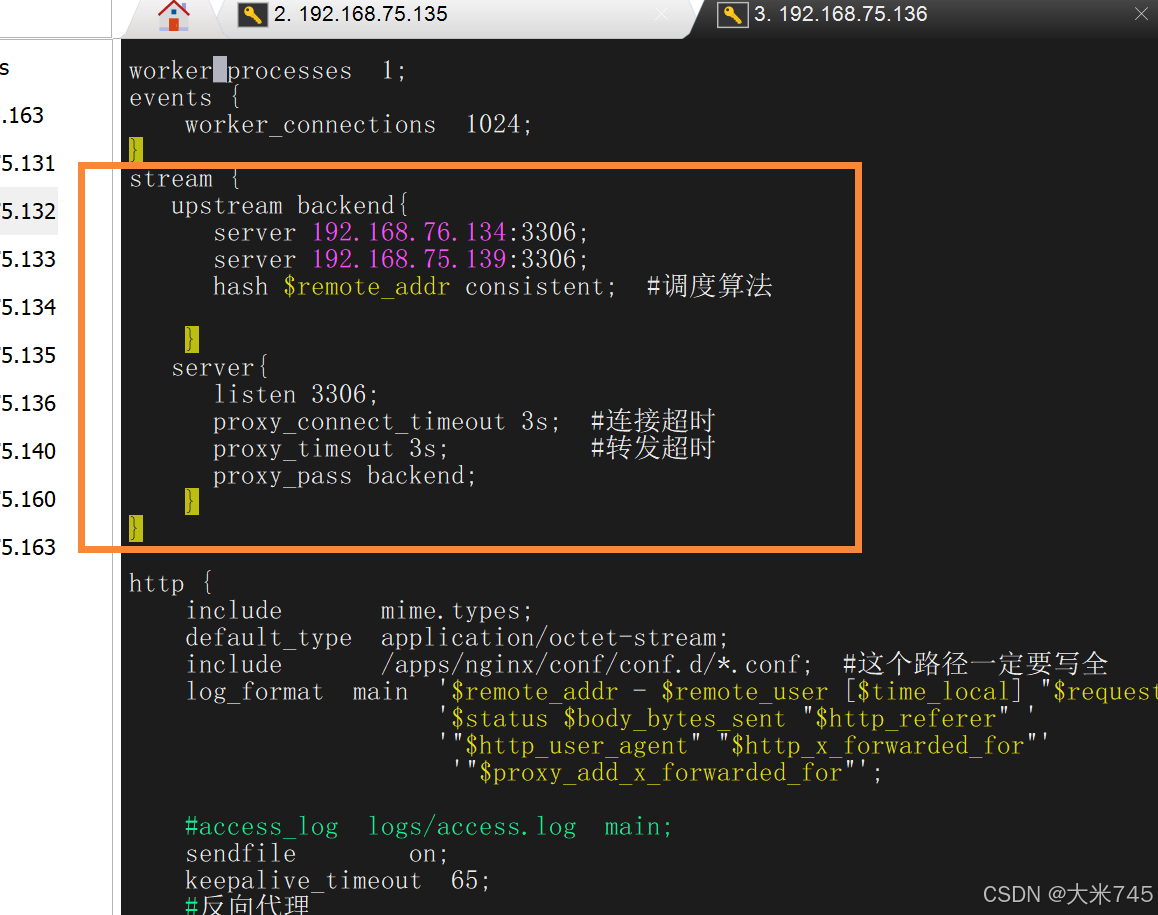Close the 192.168.75.135 session tab
1158x915 pixels.
[x=662, y=14]
